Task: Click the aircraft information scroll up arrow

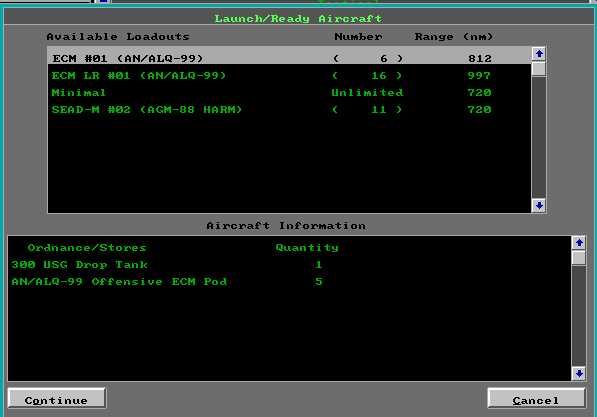Action: tap(579, 243)
